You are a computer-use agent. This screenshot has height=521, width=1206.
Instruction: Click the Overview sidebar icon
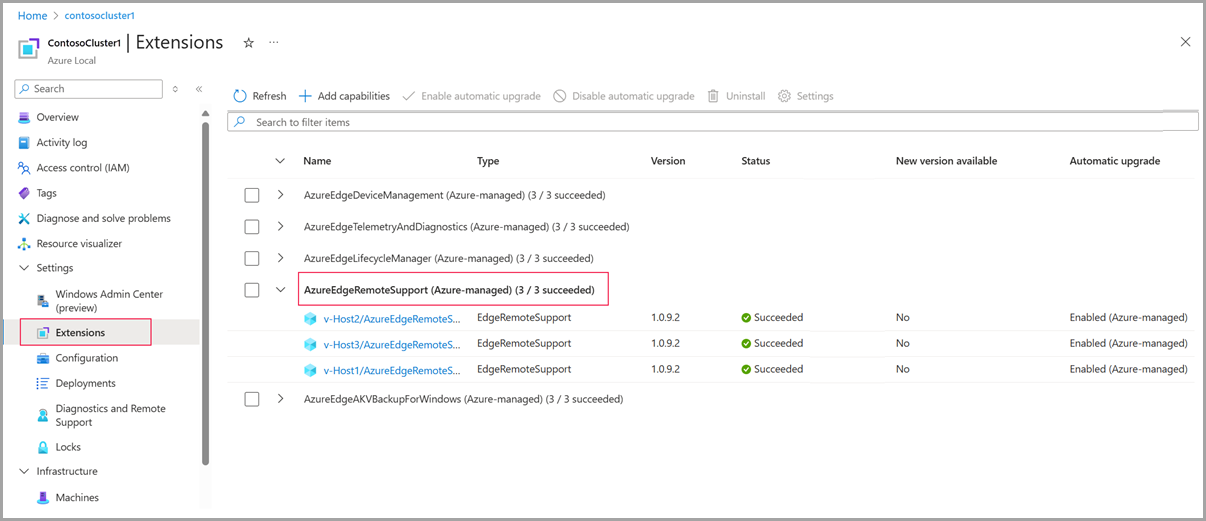(24, 117)
